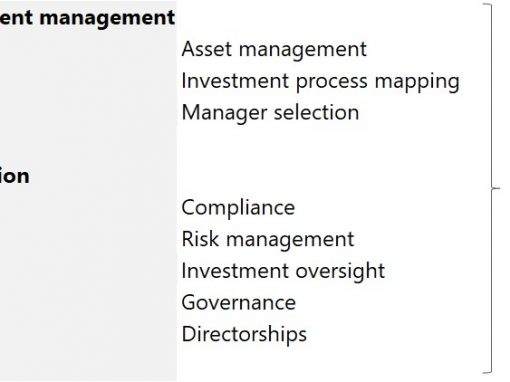Open the Manager selection entry
Viewport: 510px width, 382px height.
click(x=270, y=113)
